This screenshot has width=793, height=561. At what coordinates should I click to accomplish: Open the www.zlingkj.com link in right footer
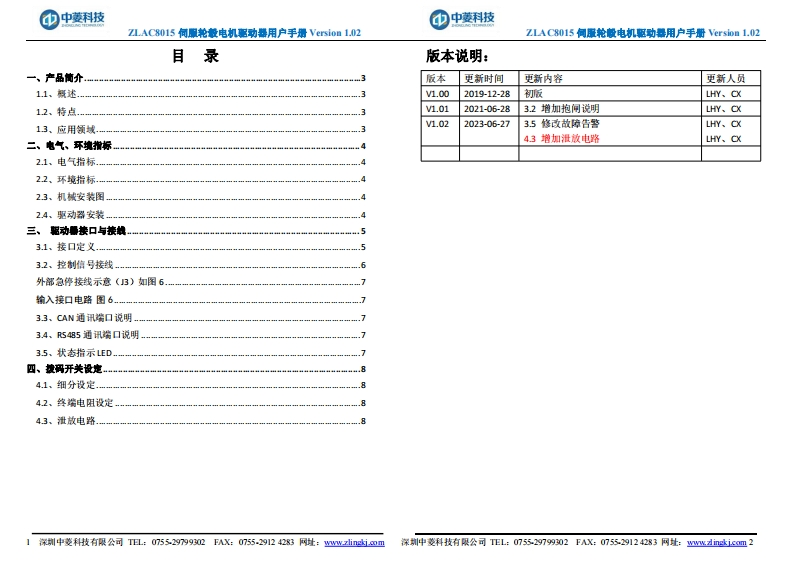pos(716,542)
